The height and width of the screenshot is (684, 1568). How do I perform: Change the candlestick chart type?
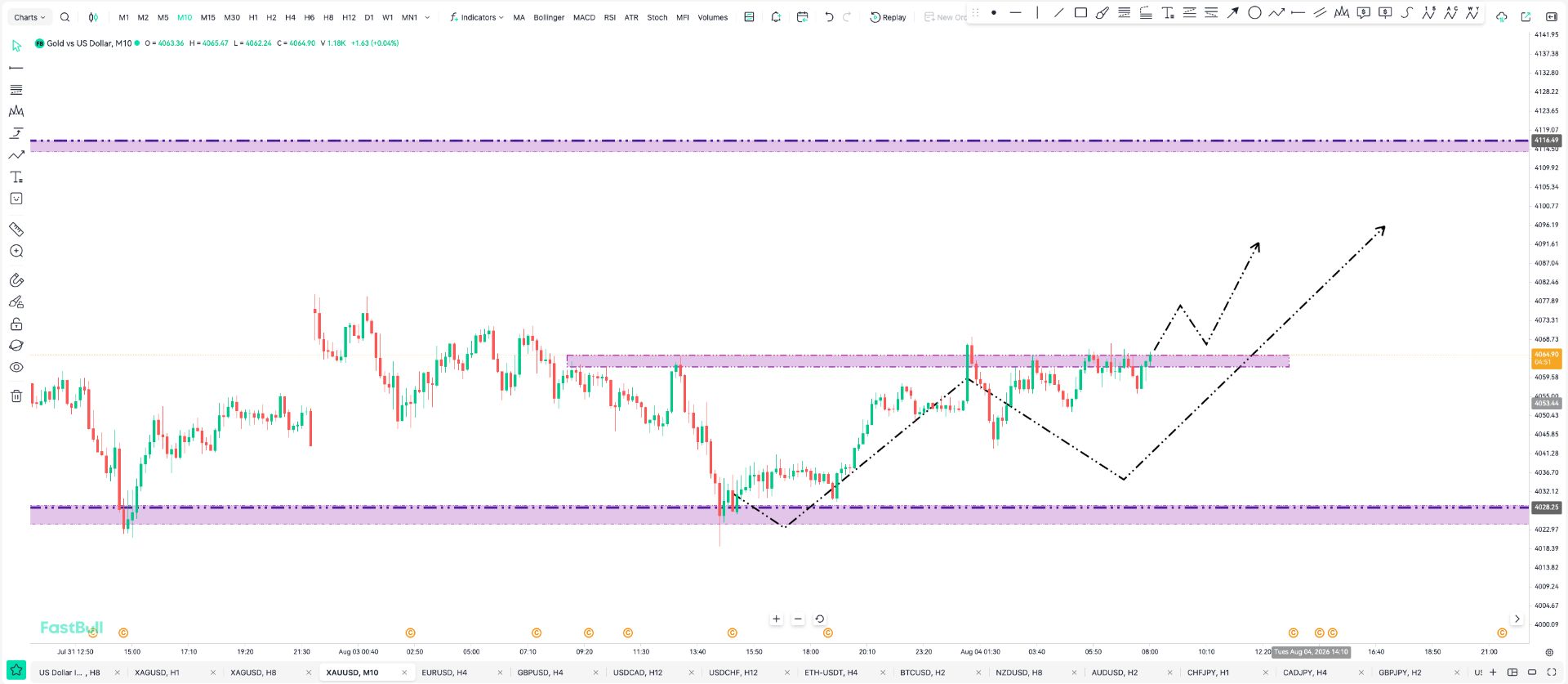93,17
